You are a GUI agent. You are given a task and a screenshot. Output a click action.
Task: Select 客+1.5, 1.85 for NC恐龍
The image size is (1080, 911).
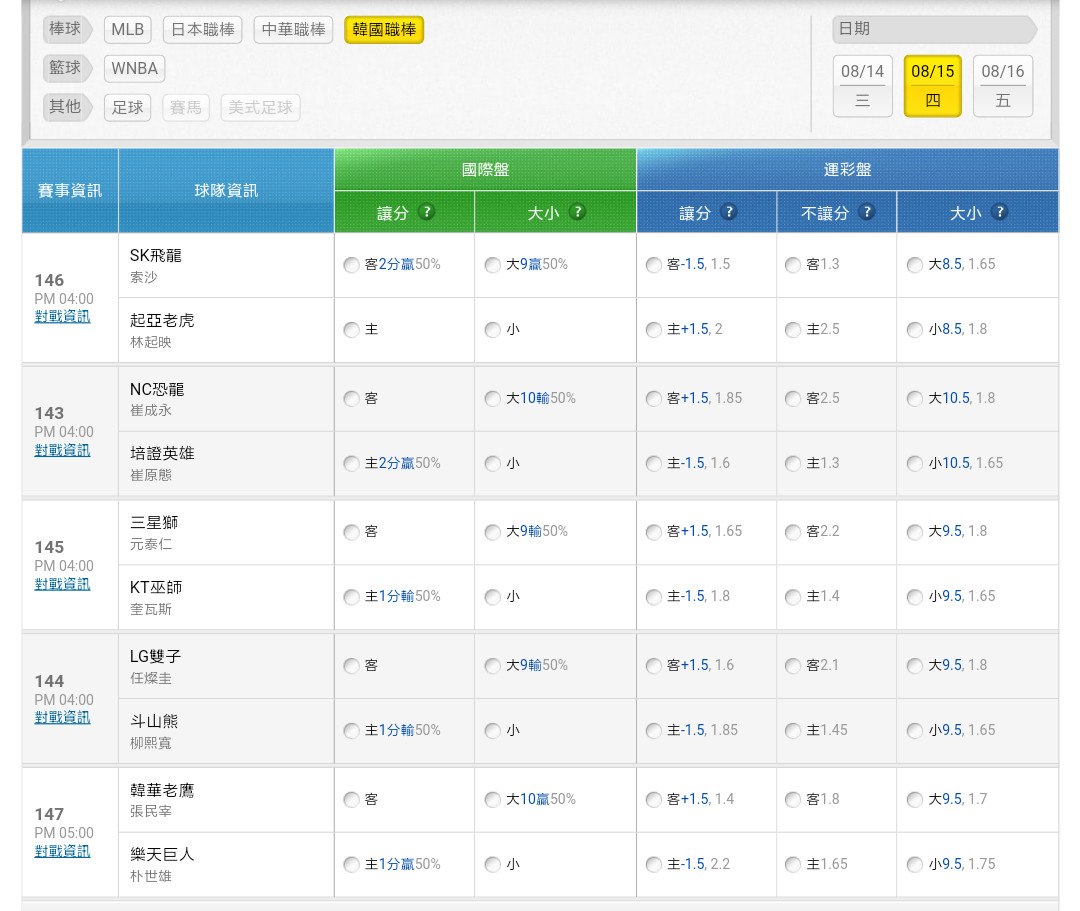tap(654, 399)
